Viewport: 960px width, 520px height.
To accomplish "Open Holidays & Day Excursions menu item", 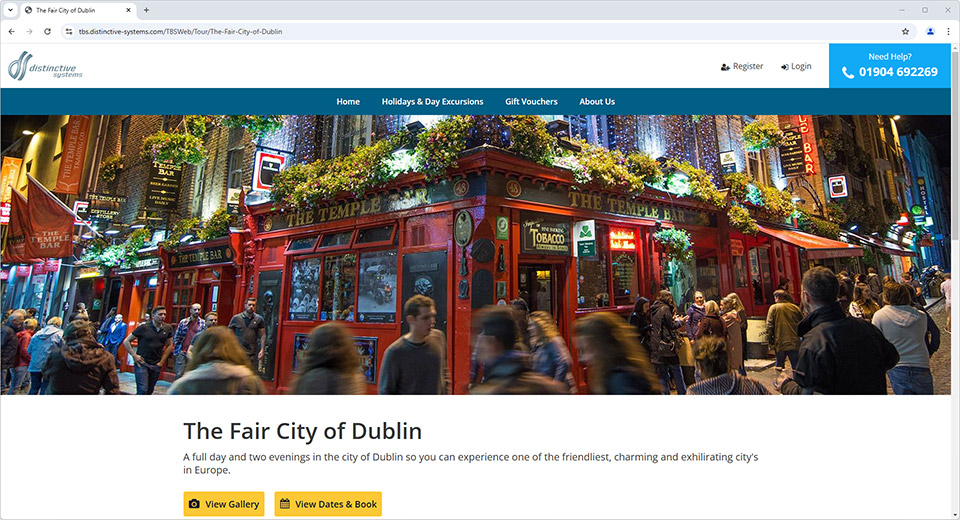I will point(432,102).
